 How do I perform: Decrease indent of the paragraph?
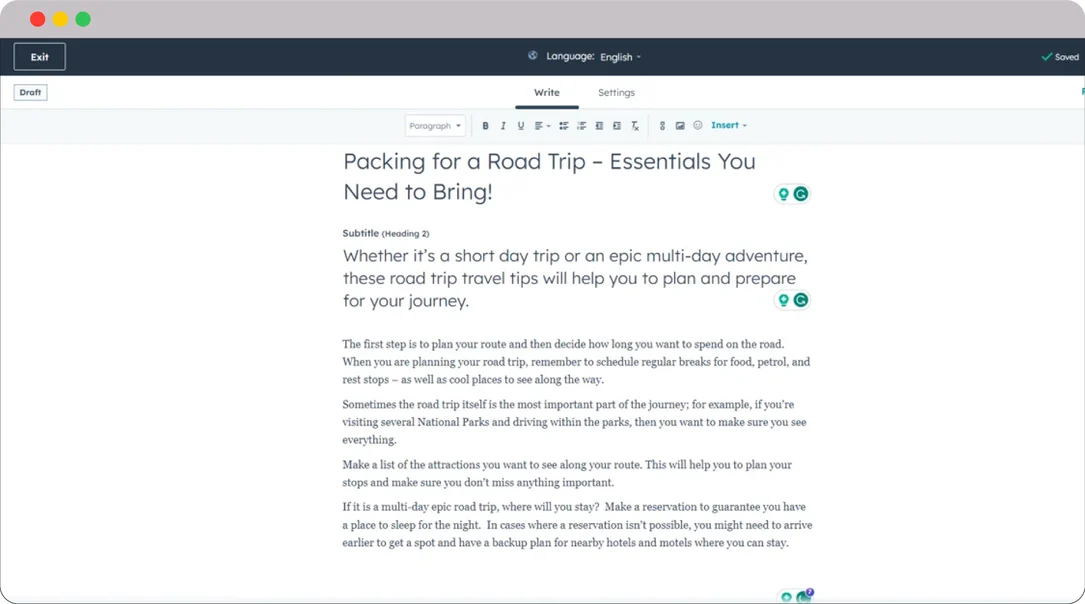(x=599, y=126)
